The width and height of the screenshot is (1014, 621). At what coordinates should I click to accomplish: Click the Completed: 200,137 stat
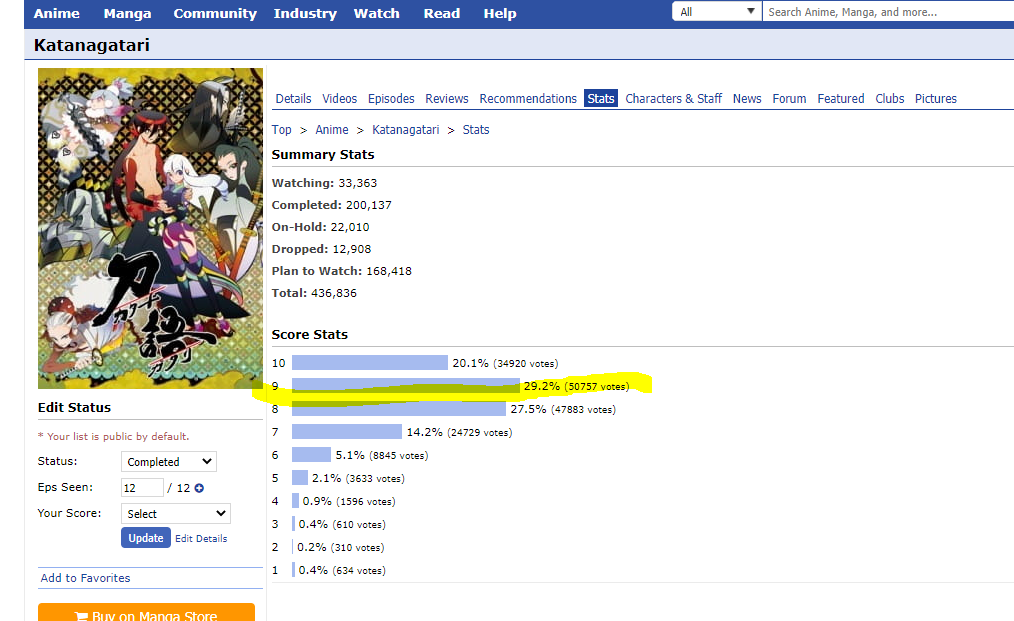point(332,205)
